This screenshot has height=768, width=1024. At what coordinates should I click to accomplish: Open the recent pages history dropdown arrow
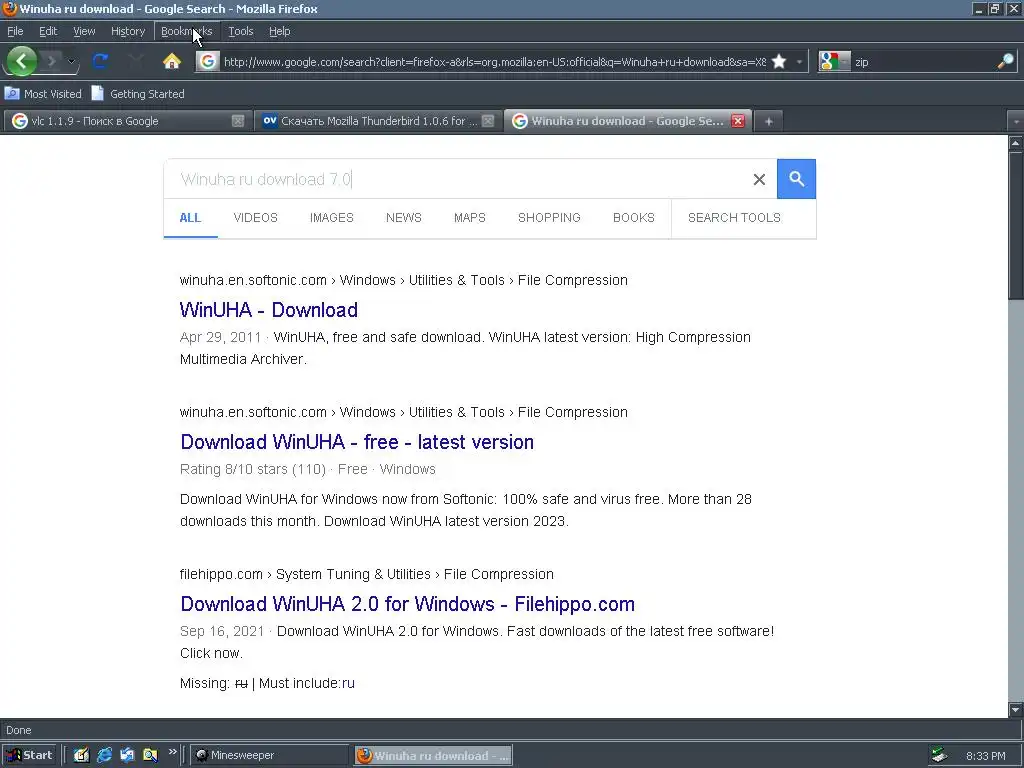(x=71, y=62)
